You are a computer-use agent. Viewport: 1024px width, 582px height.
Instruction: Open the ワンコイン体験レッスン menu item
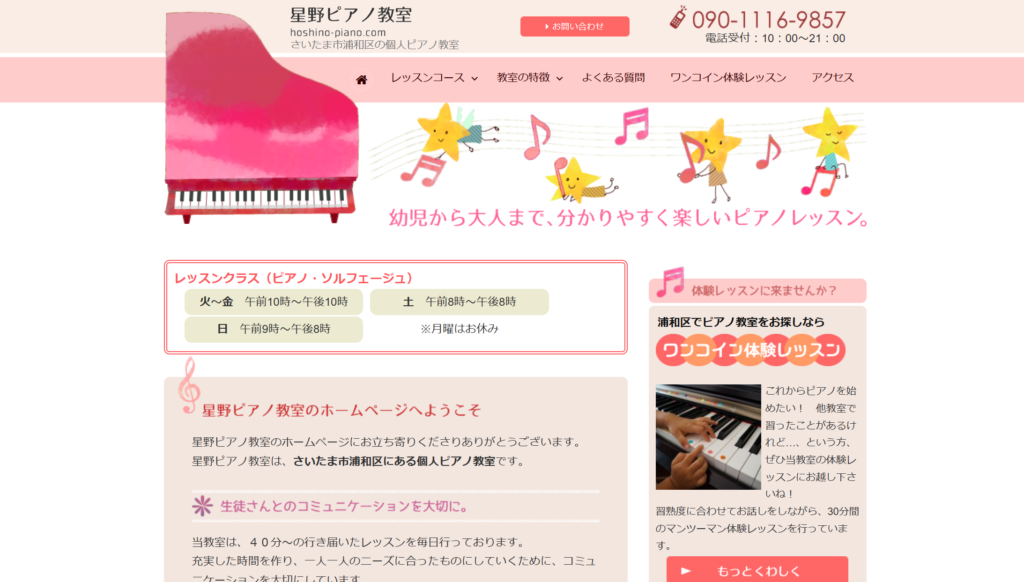click(x=728, y=78)
